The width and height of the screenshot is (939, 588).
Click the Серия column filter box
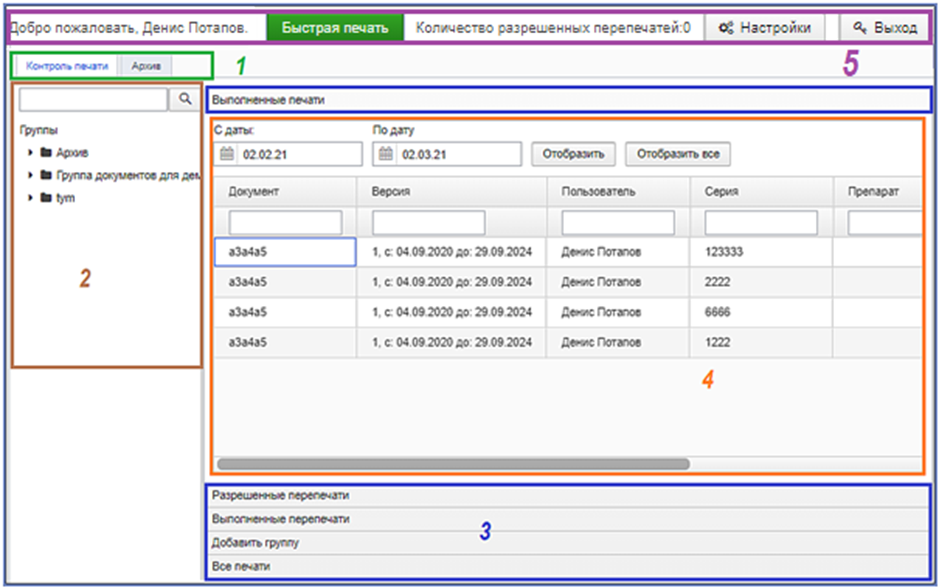click(x=761, y=223)
